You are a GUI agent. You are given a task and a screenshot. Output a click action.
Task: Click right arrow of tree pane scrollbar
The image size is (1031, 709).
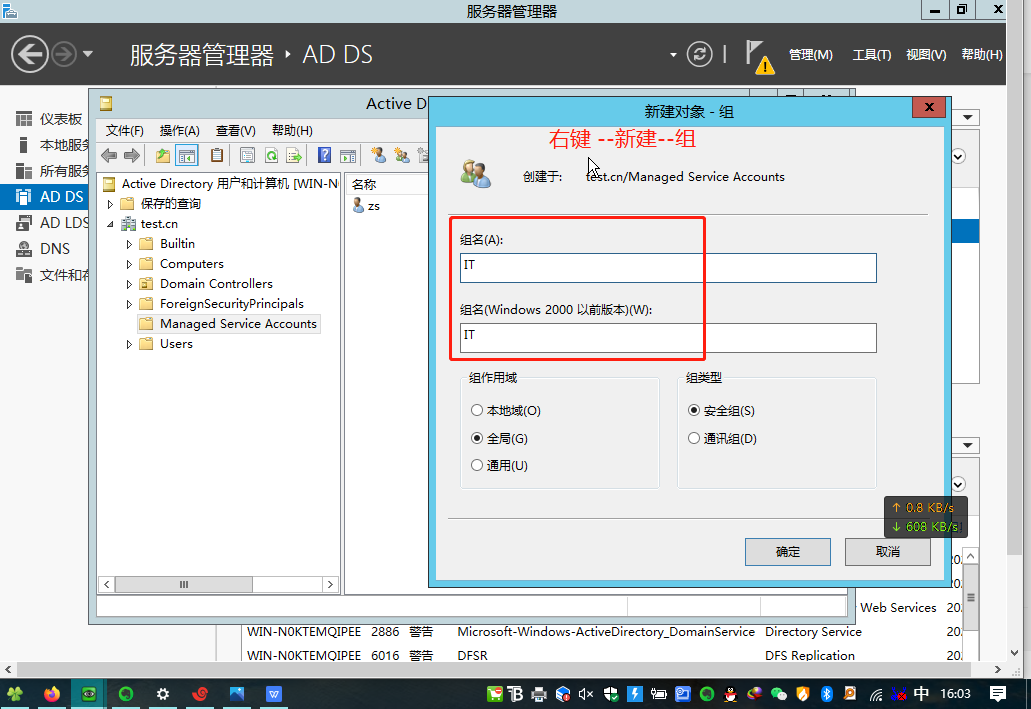point(330,584)
